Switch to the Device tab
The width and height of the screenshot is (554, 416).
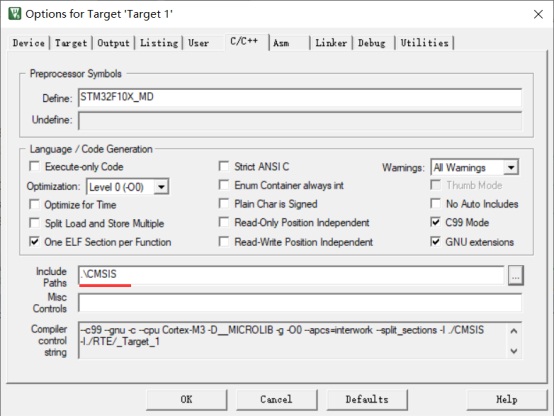coord(29,43)
